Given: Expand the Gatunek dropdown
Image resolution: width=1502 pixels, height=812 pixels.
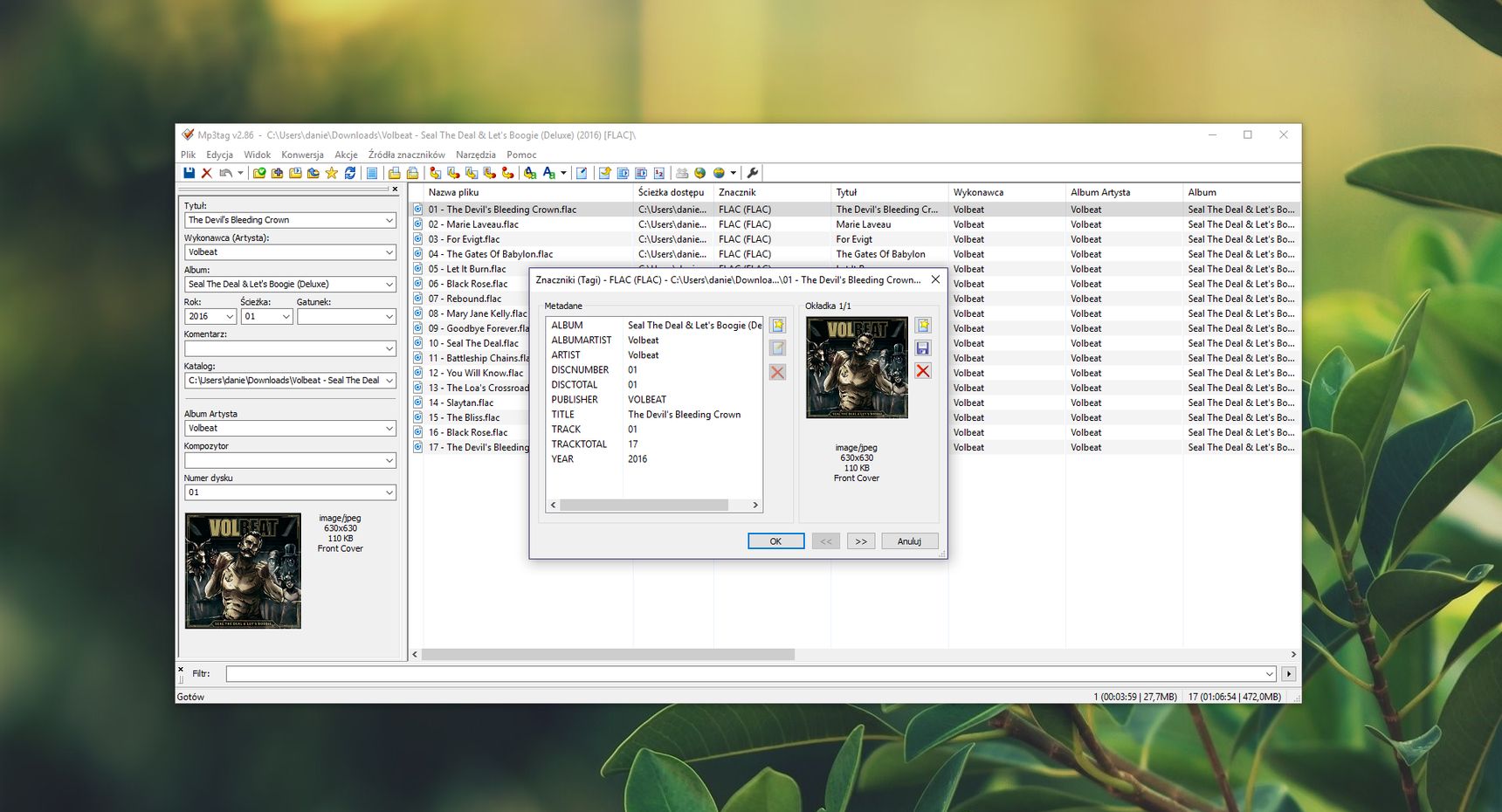Looking at the screenshot, I should click(x=389, y=316).
